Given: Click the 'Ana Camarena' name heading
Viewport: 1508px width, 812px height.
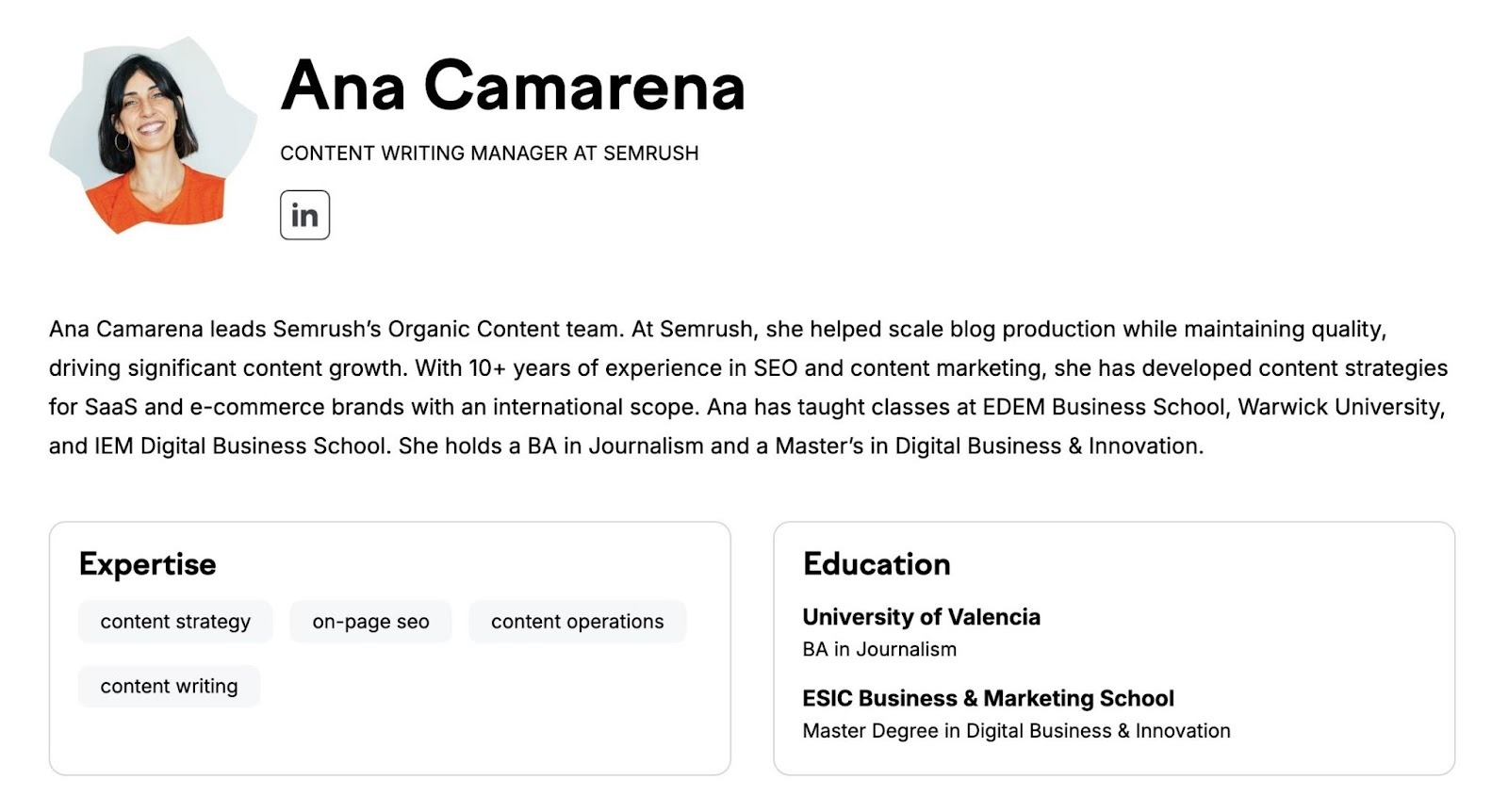Looking at the screenshot, I should [514, 87].
